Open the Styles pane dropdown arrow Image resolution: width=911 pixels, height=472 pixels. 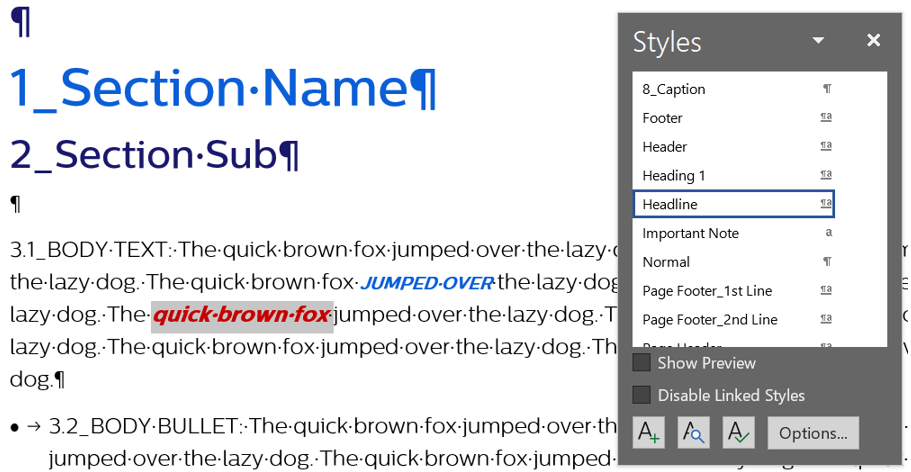818,41
